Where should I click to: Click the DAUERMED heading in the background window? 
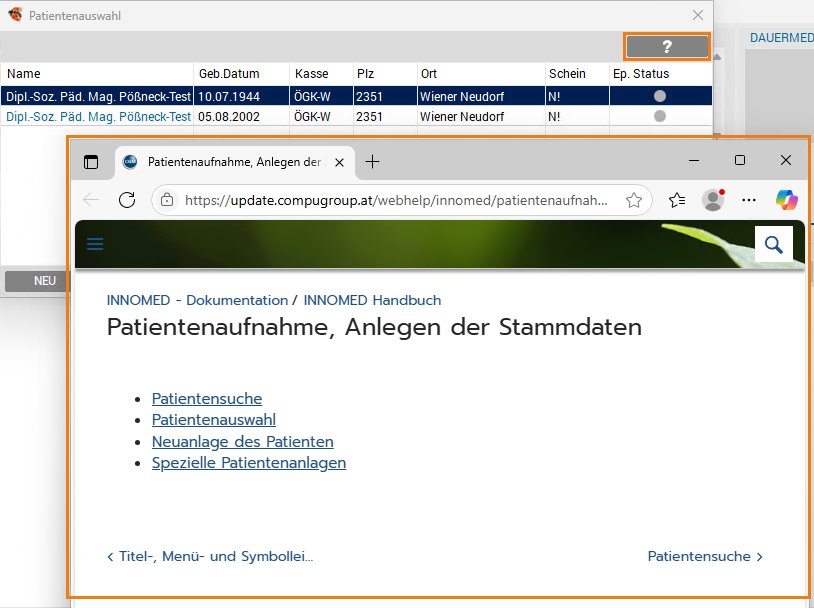point(781,38)
